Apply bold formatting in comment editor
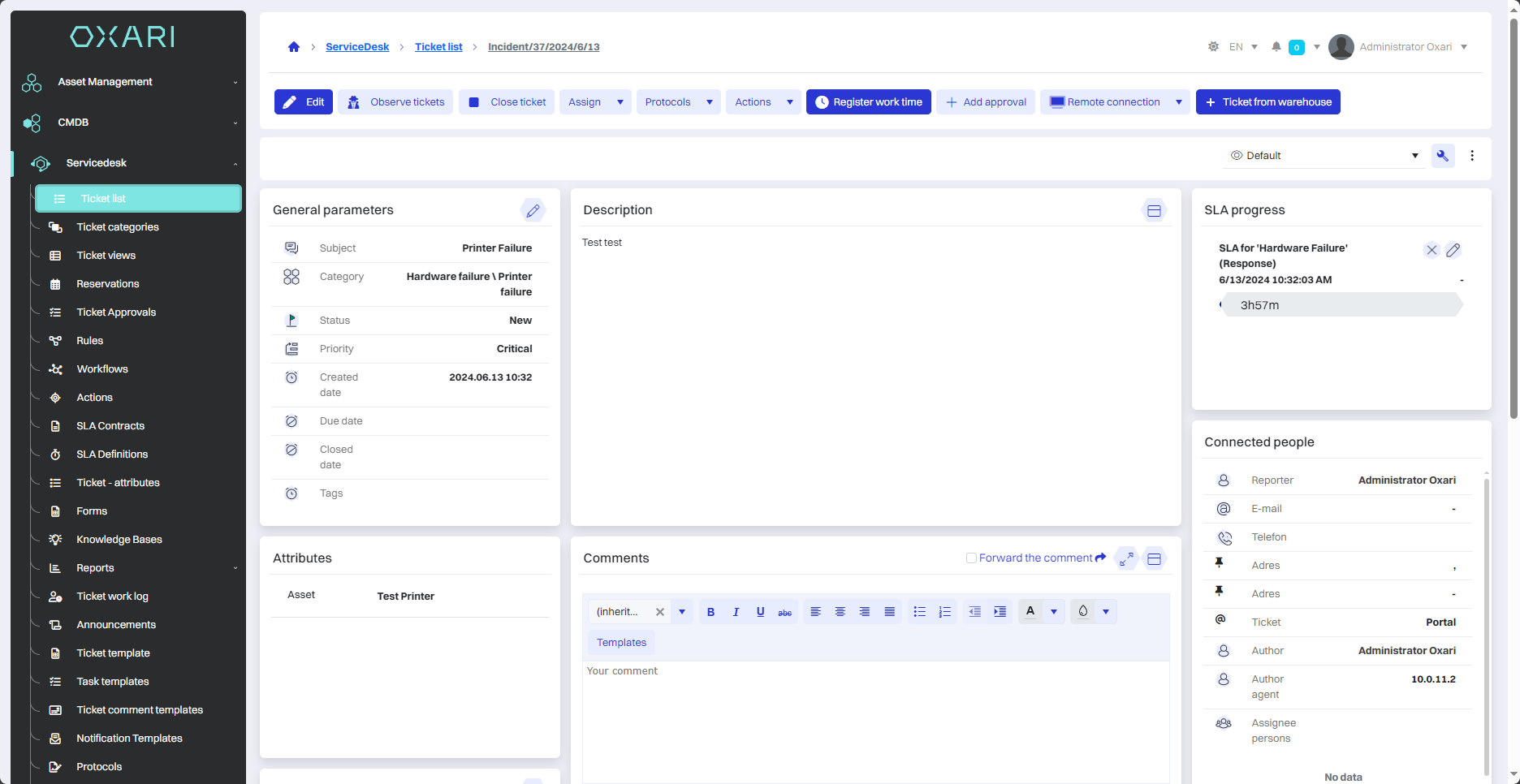This screenshot has width=1520, height=784. coord(710,612)
